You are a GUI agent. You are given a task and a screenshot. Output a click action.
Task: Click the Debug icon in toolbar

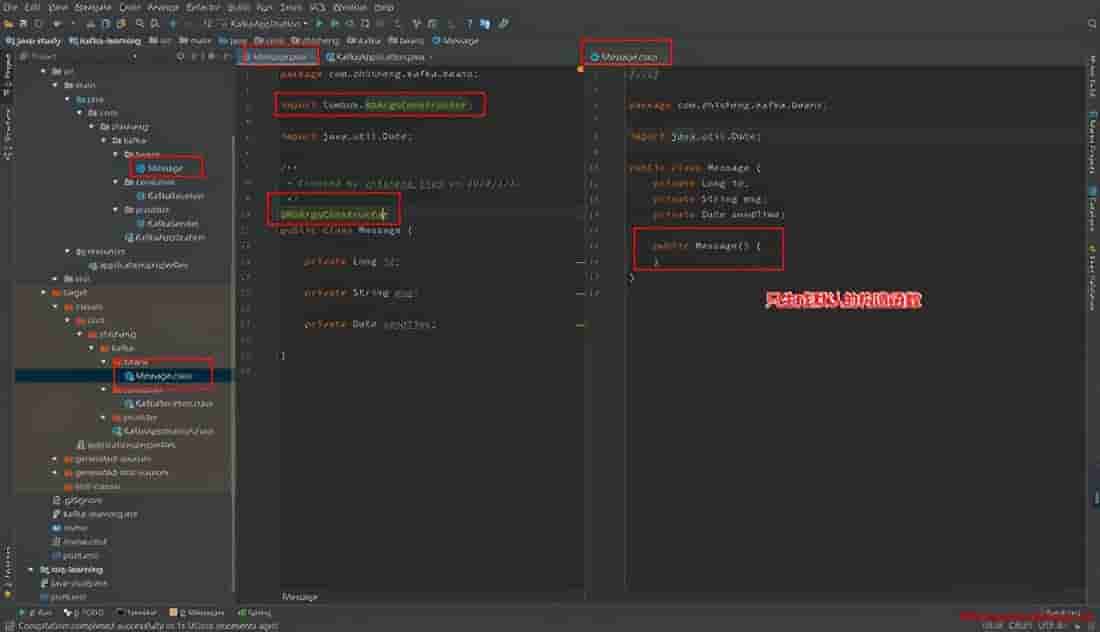[x=333, y=23]
